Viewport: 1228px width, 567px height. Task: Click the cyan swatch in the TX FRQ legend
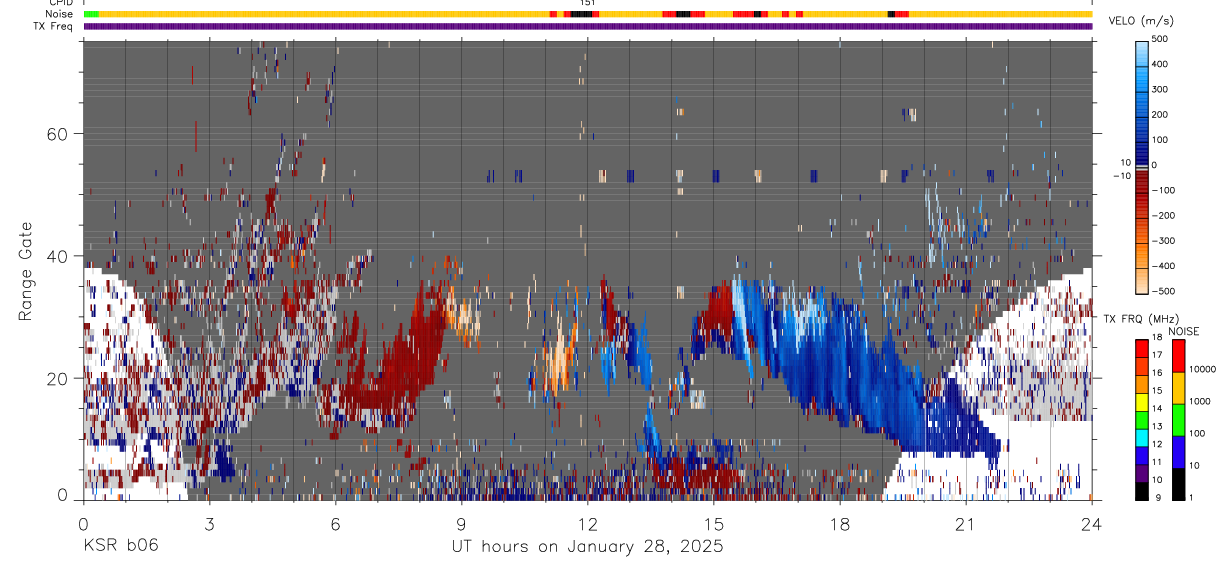coord(1141,437)
